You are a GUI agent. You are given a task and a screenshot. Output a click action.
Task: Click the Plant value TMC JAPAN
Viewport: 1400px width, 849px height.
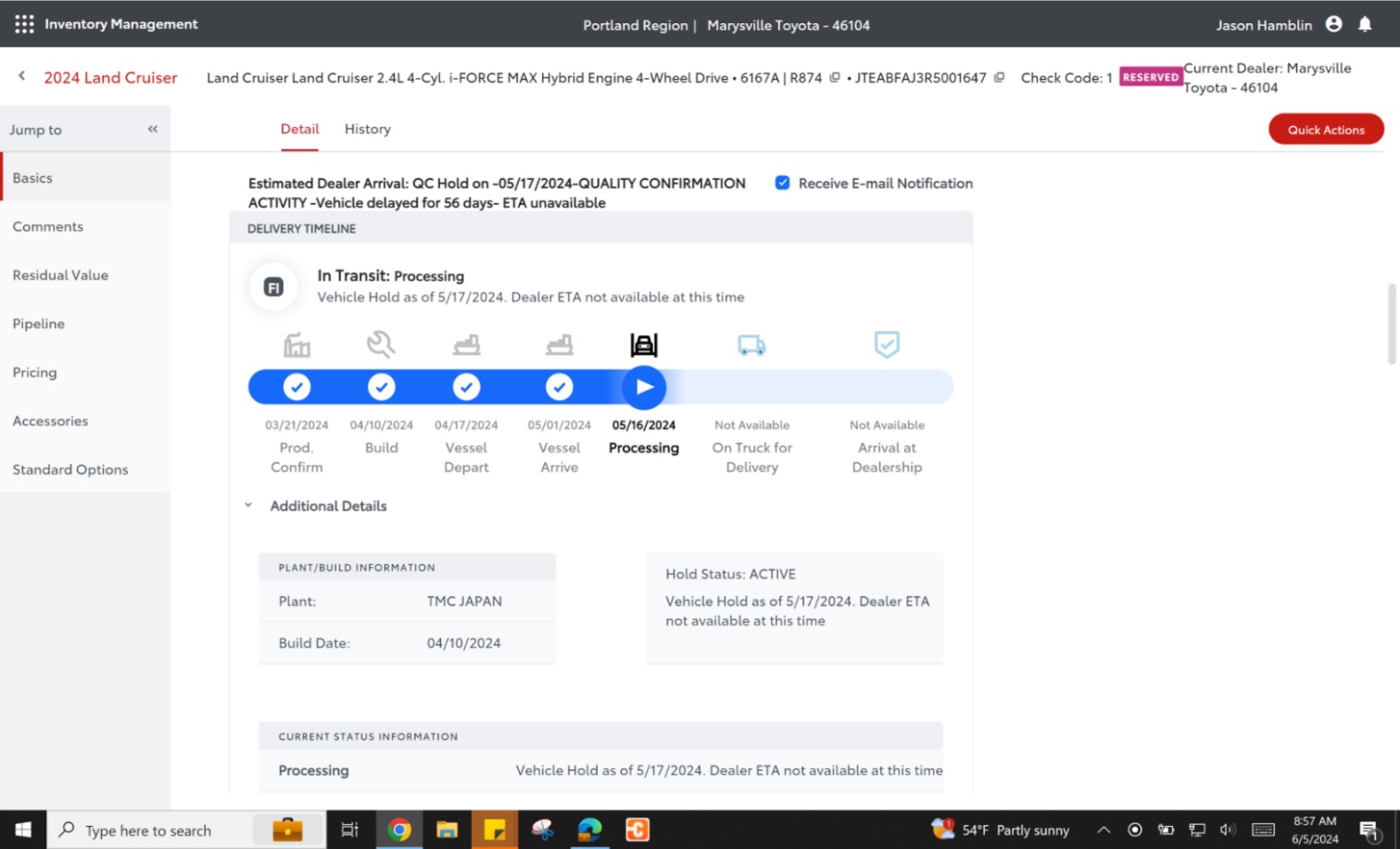point(464,601)
